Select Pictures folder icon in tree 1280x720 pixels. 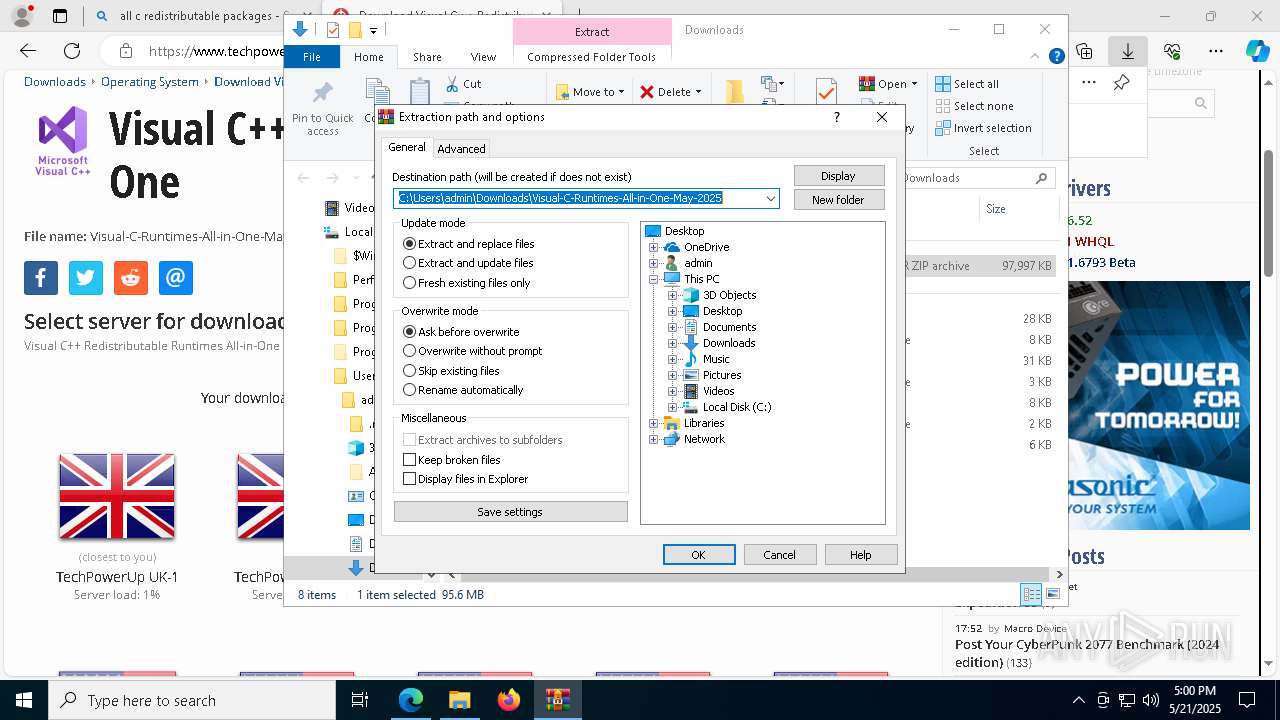click(x=691, y=375)
